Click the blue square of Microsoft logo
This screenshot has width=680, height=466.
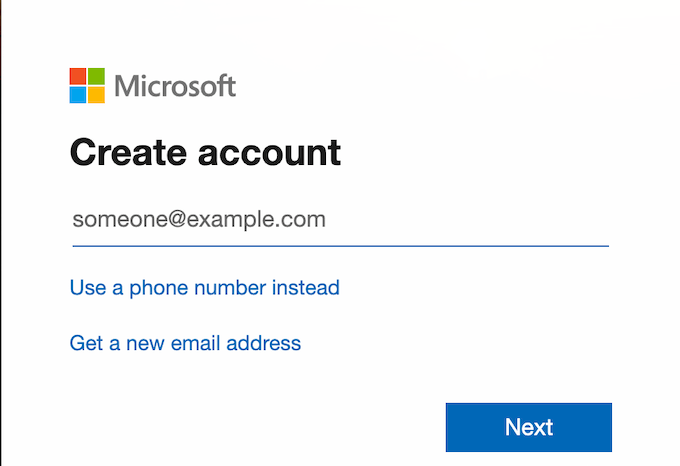tap(78, 95)
